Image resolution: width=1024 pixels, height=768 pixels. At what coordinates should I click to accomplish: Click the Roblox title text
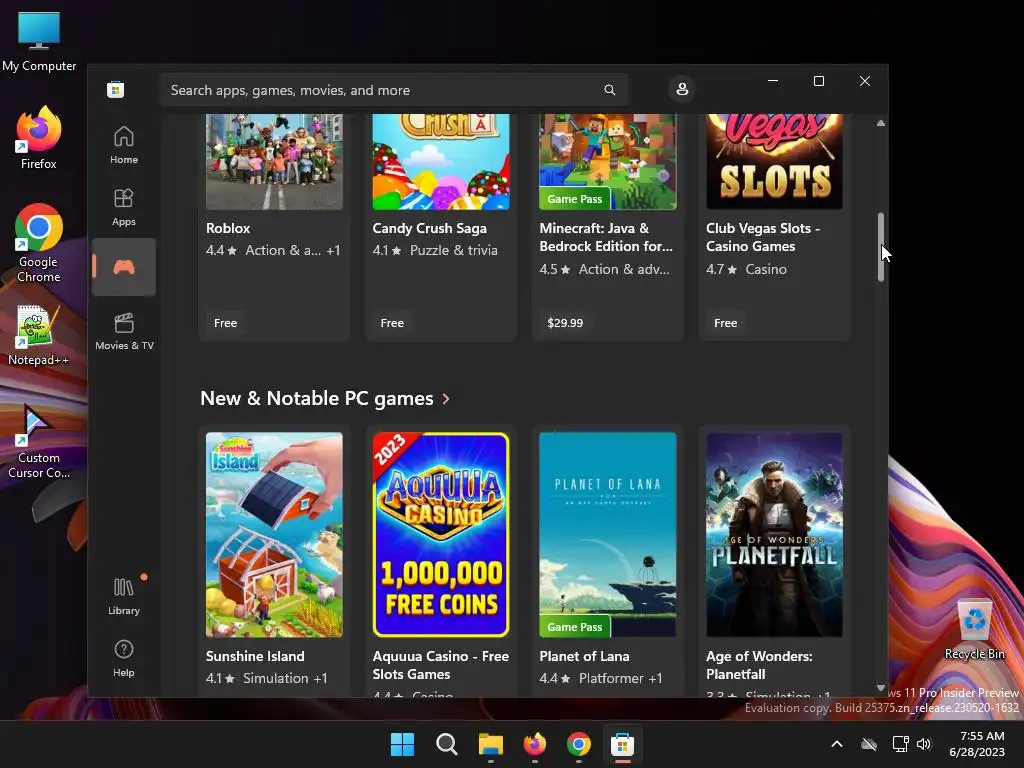[228, 228]
